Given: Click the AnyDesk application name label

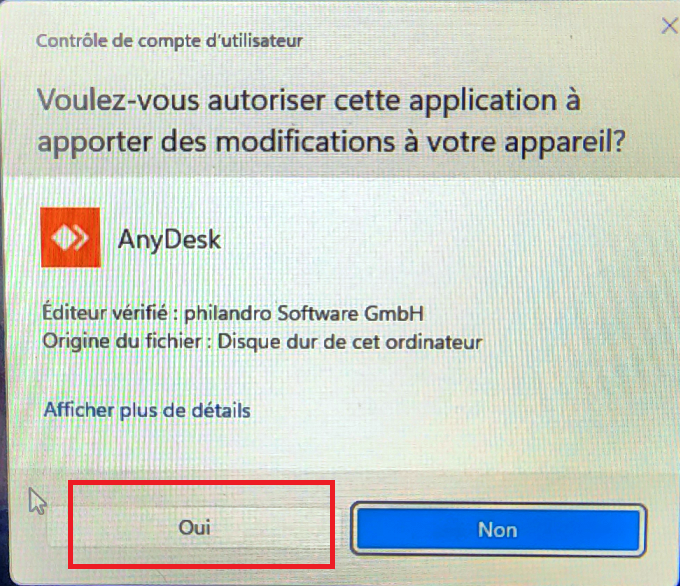Looking at the screenshot, I should [169, 240].
